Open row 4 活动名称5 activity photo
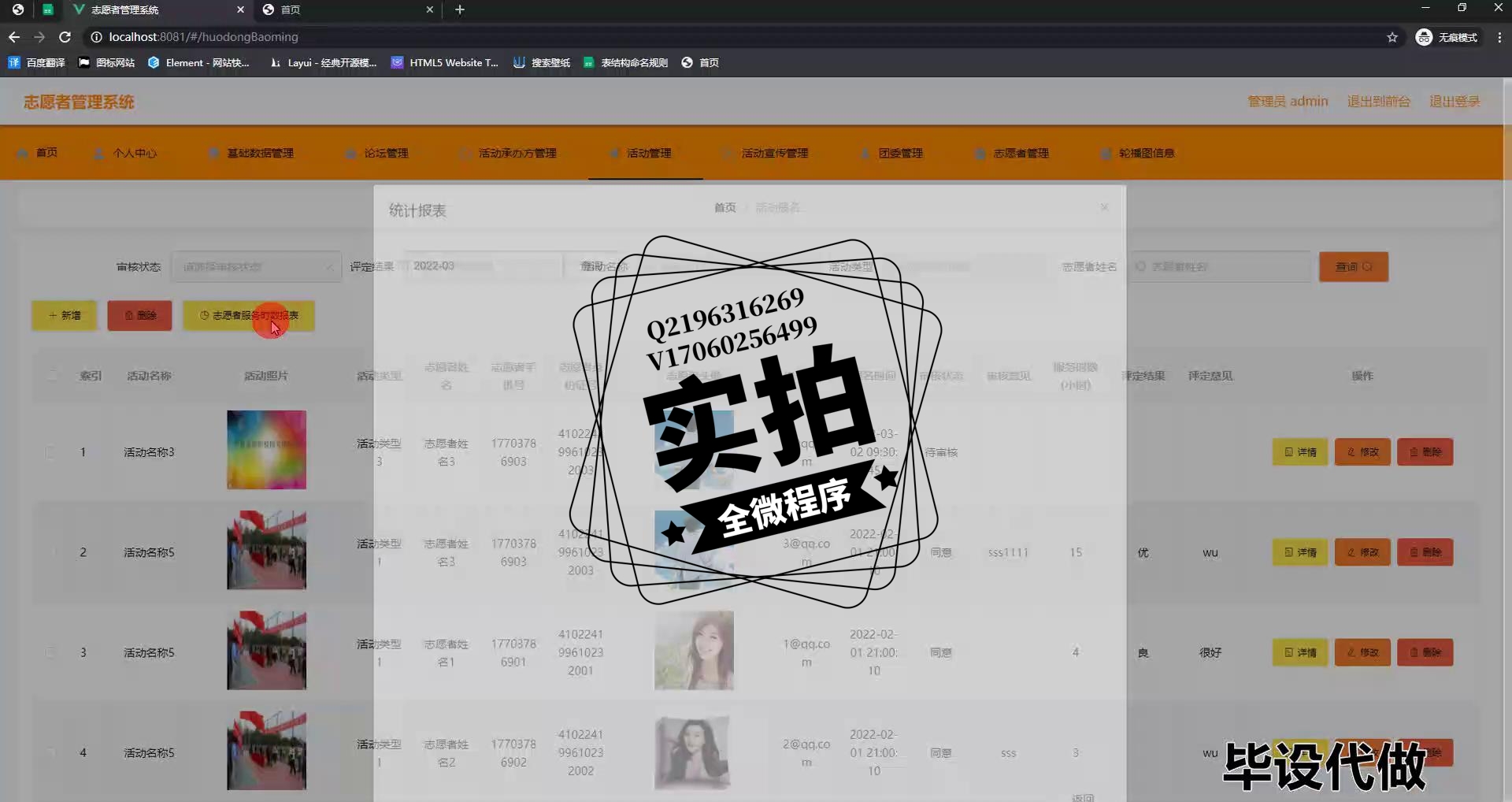The image size is (1512, 802). coord(266,751)
